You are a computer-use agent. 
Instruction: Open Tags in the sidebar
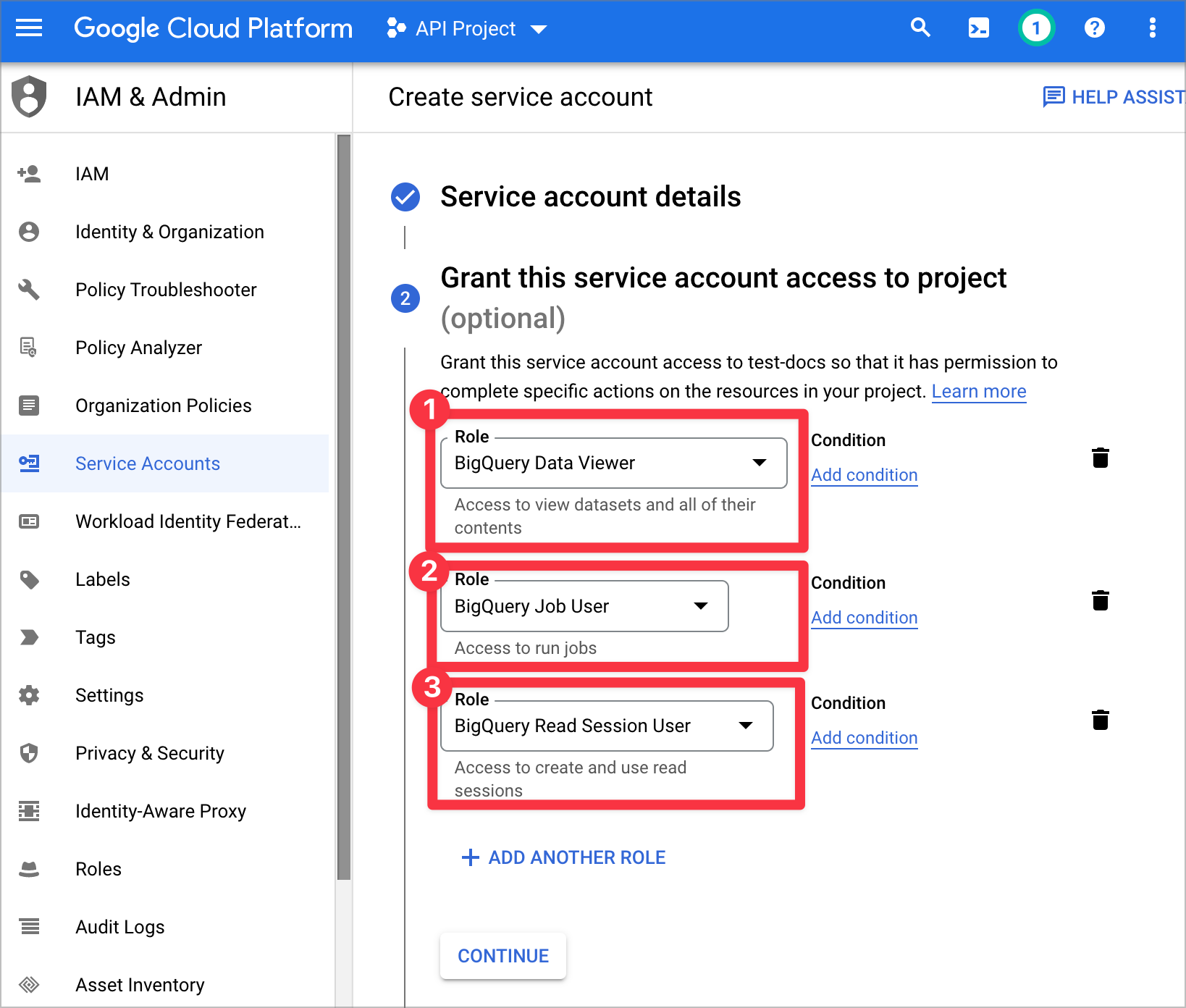[x=165, y=637]
